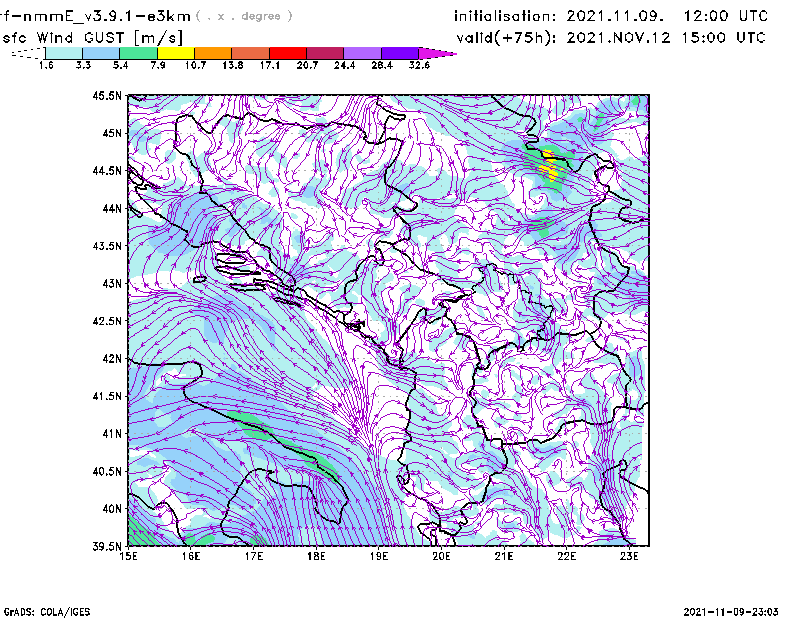Image resolution: width=800 pixels, height=618 pixels.
Task: Click the 39.5N latitude label
Action: [107, 547]
